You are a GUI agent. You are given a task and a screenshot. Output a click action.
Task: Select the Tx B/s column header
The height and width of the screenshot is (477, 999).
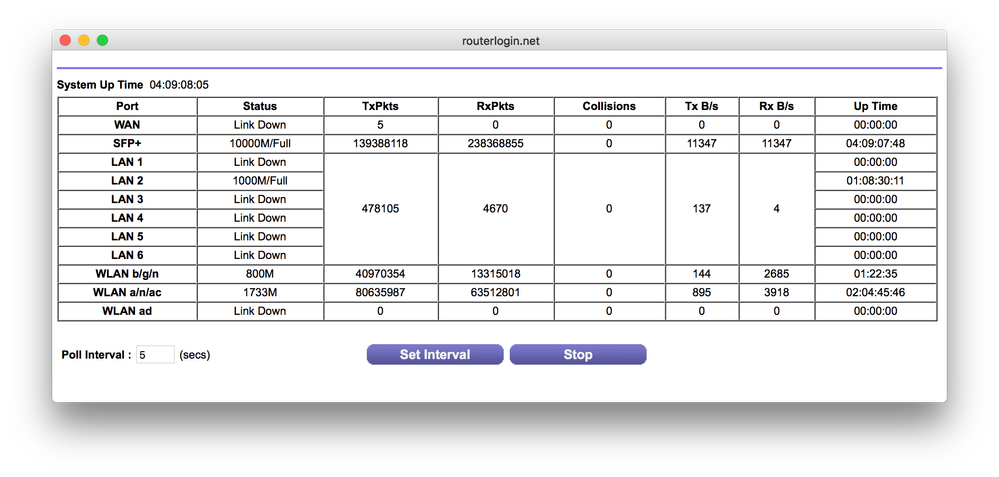pos(701,106)
